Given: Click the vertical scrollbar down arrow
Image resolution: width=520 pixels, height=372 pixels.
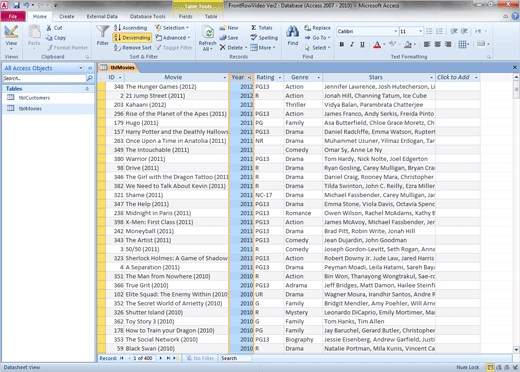Looking at the screenshot, I should (x=516, y=350).
